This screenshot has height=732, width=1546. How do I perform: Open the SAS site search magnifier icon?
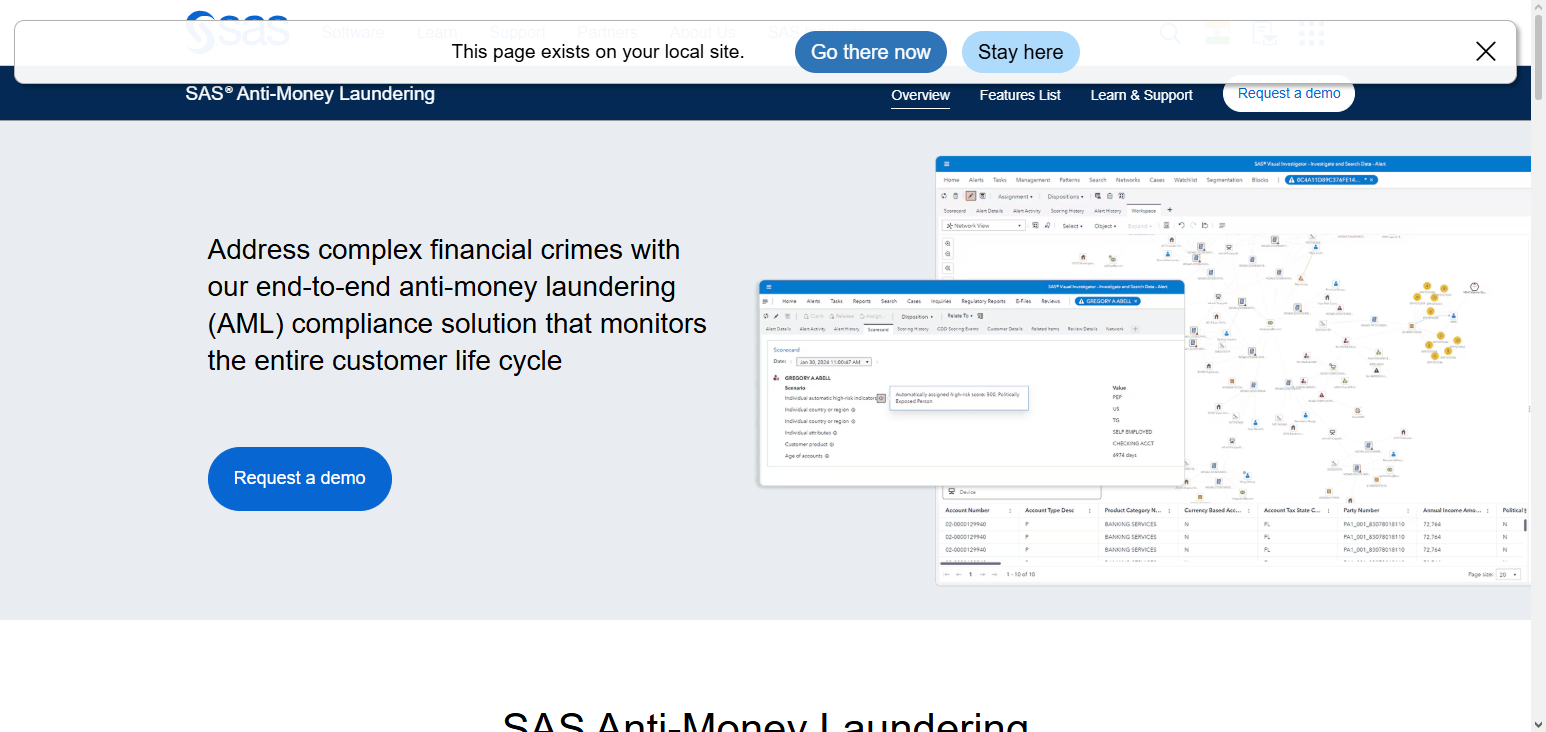[x=1170, y=34]
